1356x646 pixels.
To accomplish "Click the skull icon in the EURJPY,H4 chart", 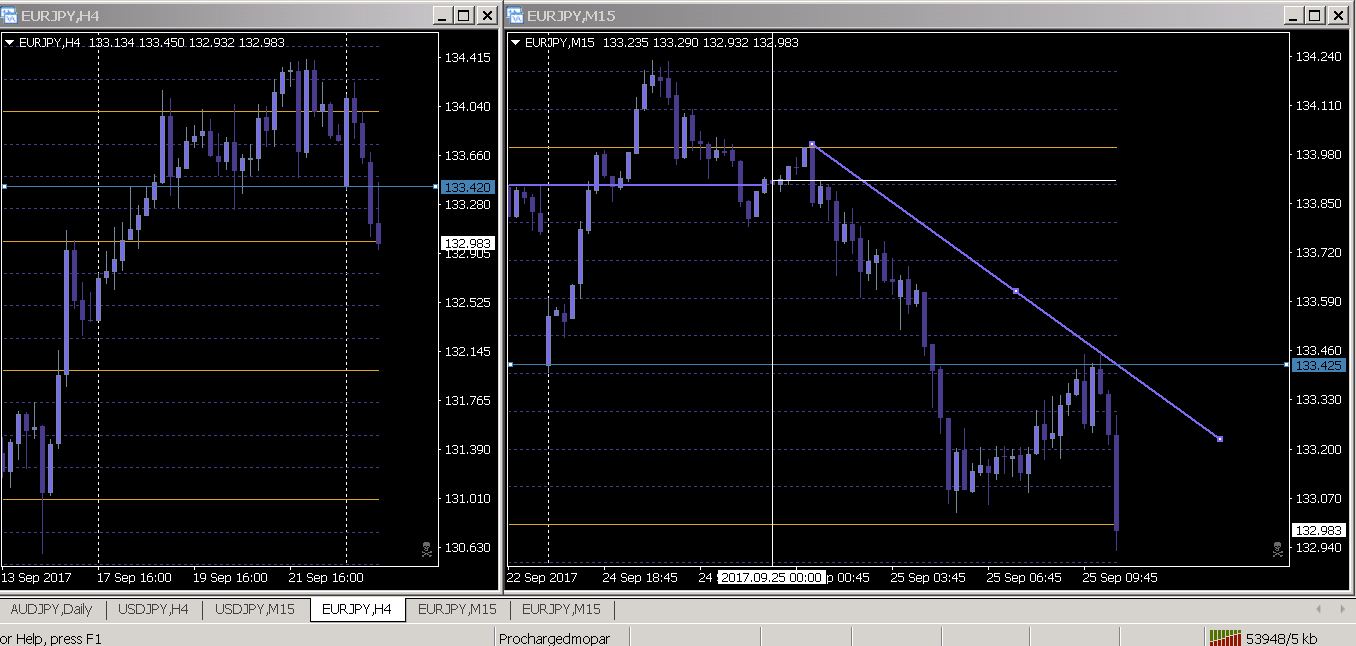I will (427, 549).
